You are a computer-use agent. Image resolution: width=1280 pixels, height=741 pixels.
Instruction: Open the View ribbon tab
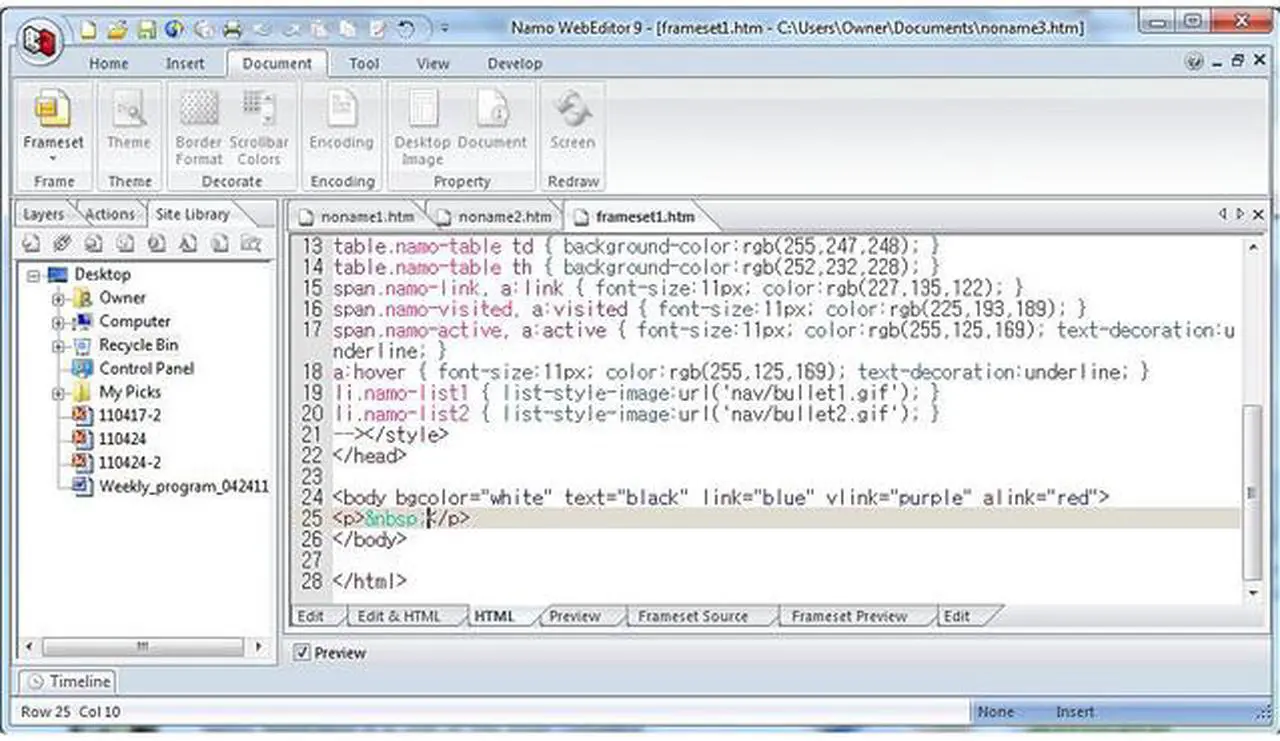click(x=433, y=63)
